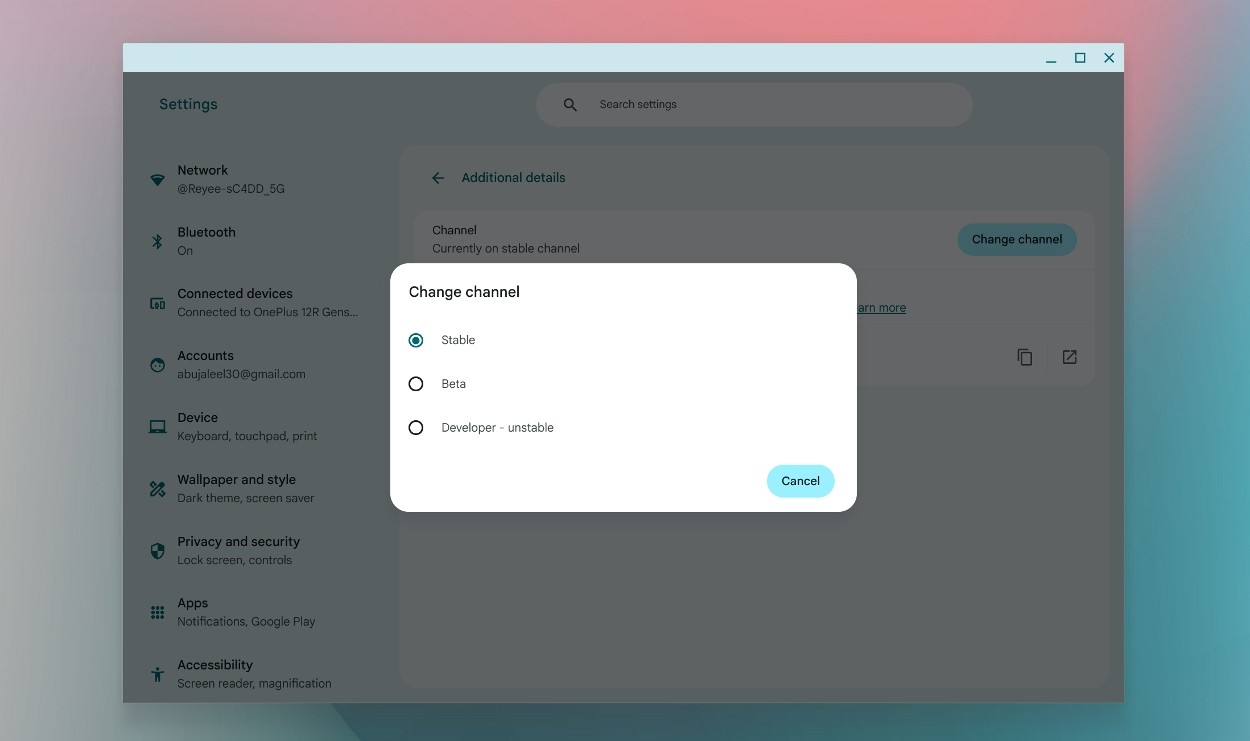Click the Device laptop icon
The width and height of the screenshot is (1250, 741).
coord(157,427)
